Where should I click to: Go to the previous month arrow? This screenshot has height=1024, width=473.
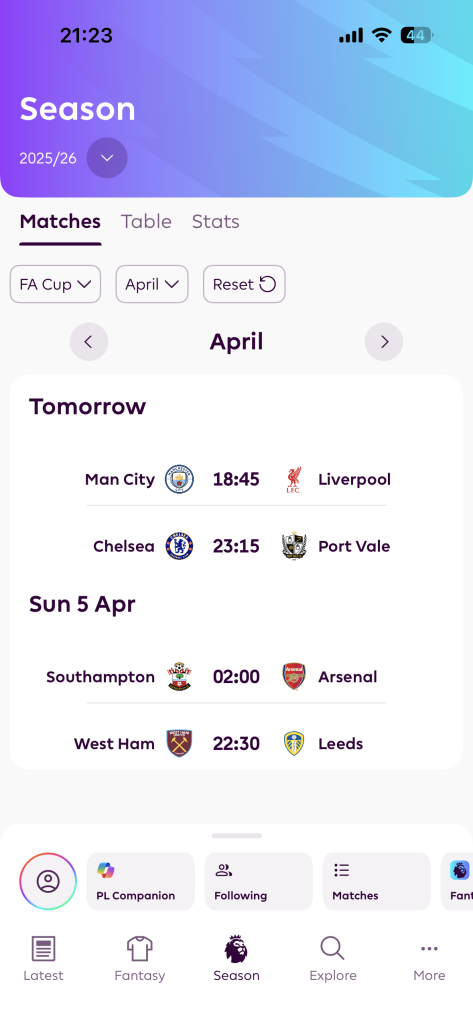point(89,342)
